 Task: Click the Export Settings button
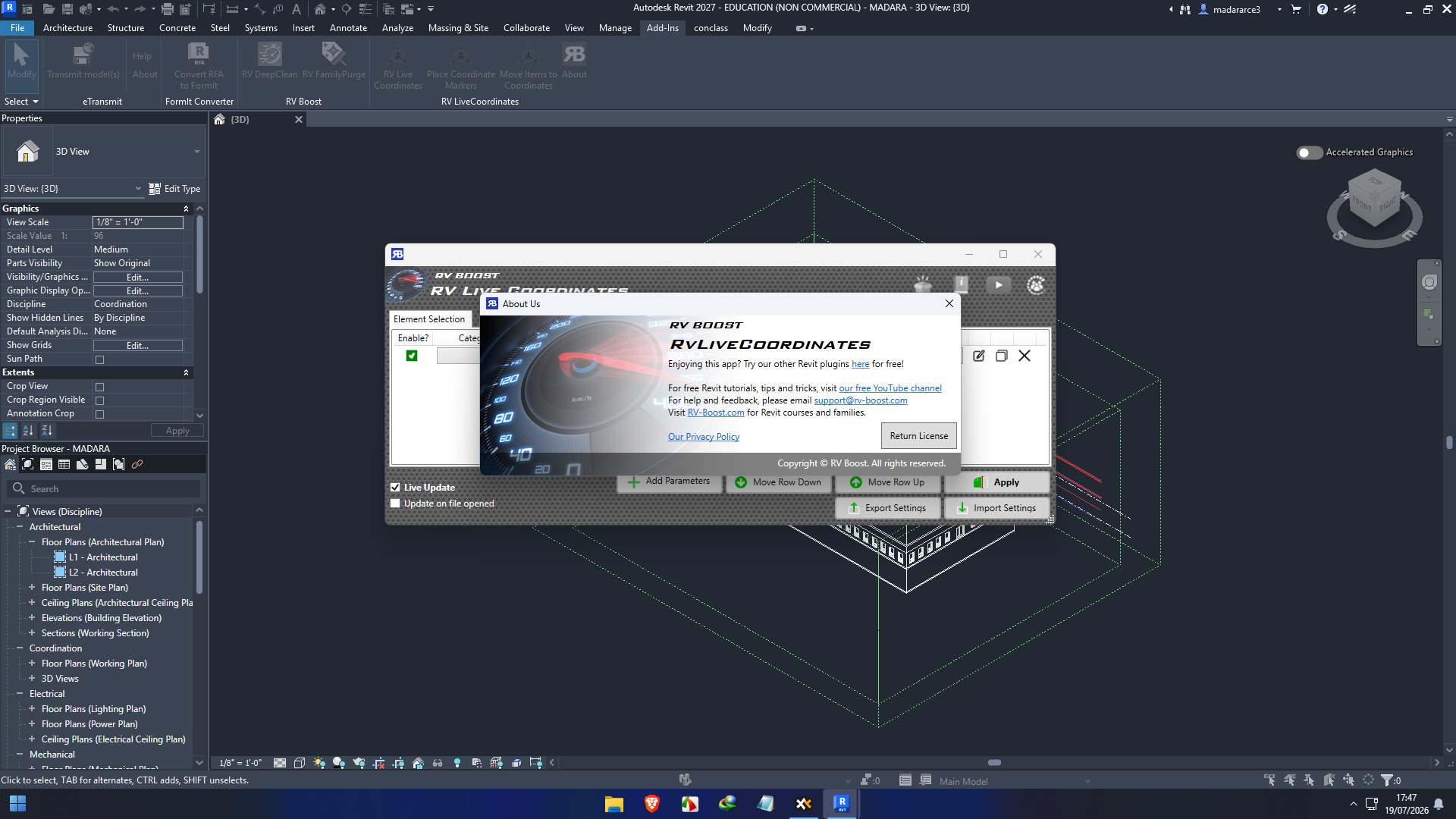pyautogui.click(x=888, y=508)
